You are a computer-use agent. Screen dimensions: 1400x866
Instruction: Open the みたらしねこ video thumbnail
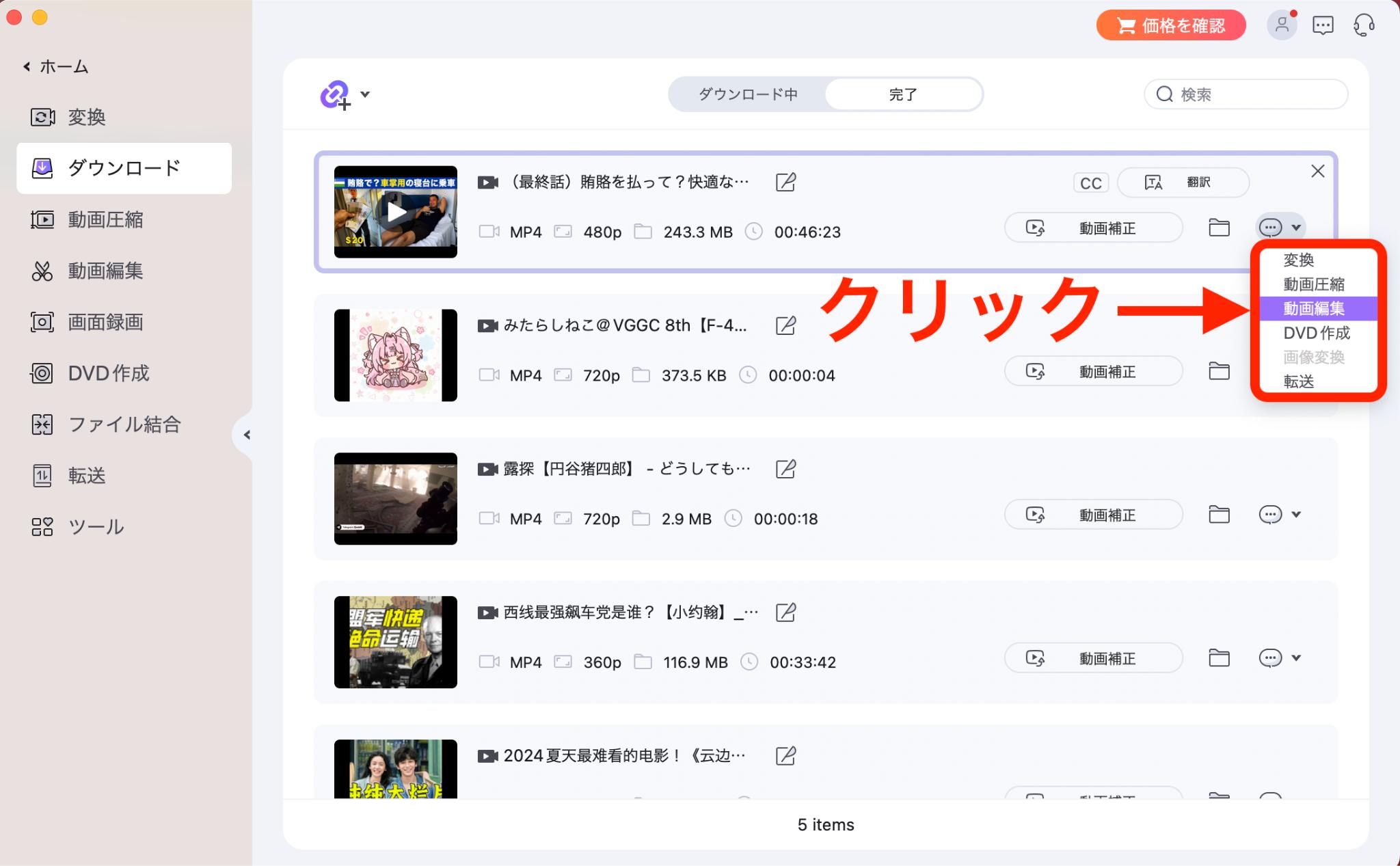(396, 355)
